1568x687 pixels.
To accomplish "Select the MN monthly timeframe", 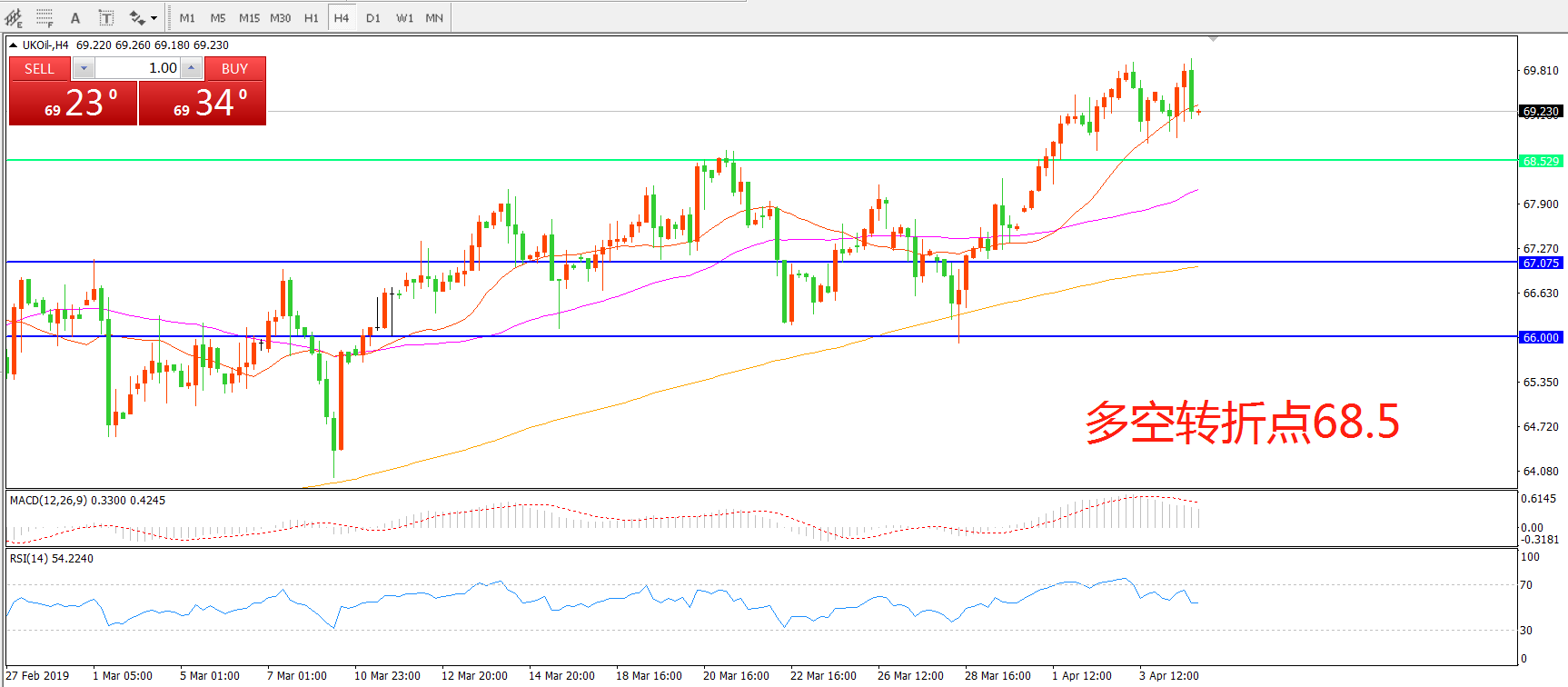I will click(x=434, y=17).
